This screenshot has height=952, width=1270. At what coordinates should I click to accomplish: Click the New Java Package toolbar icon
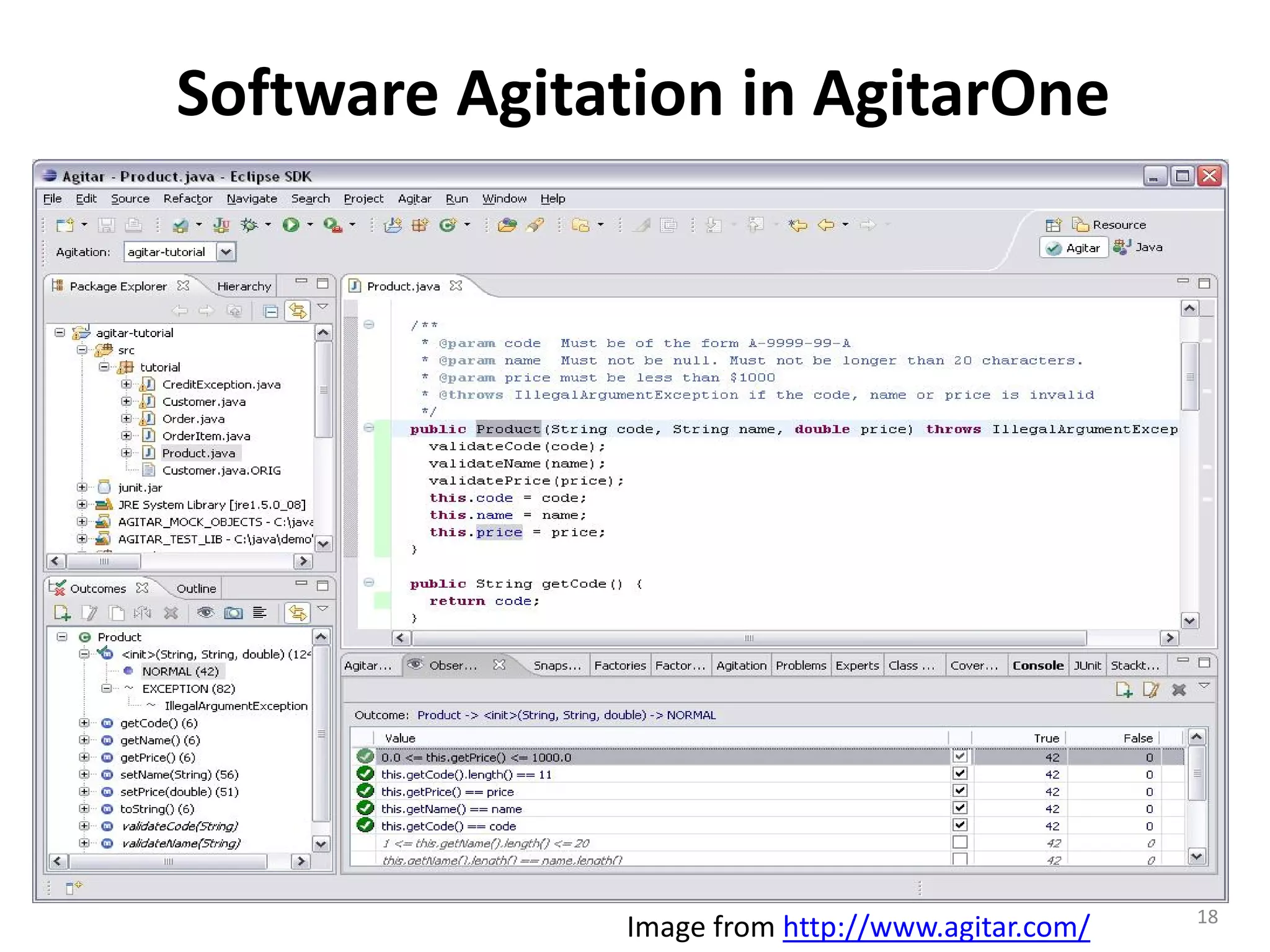coord(420,225)
